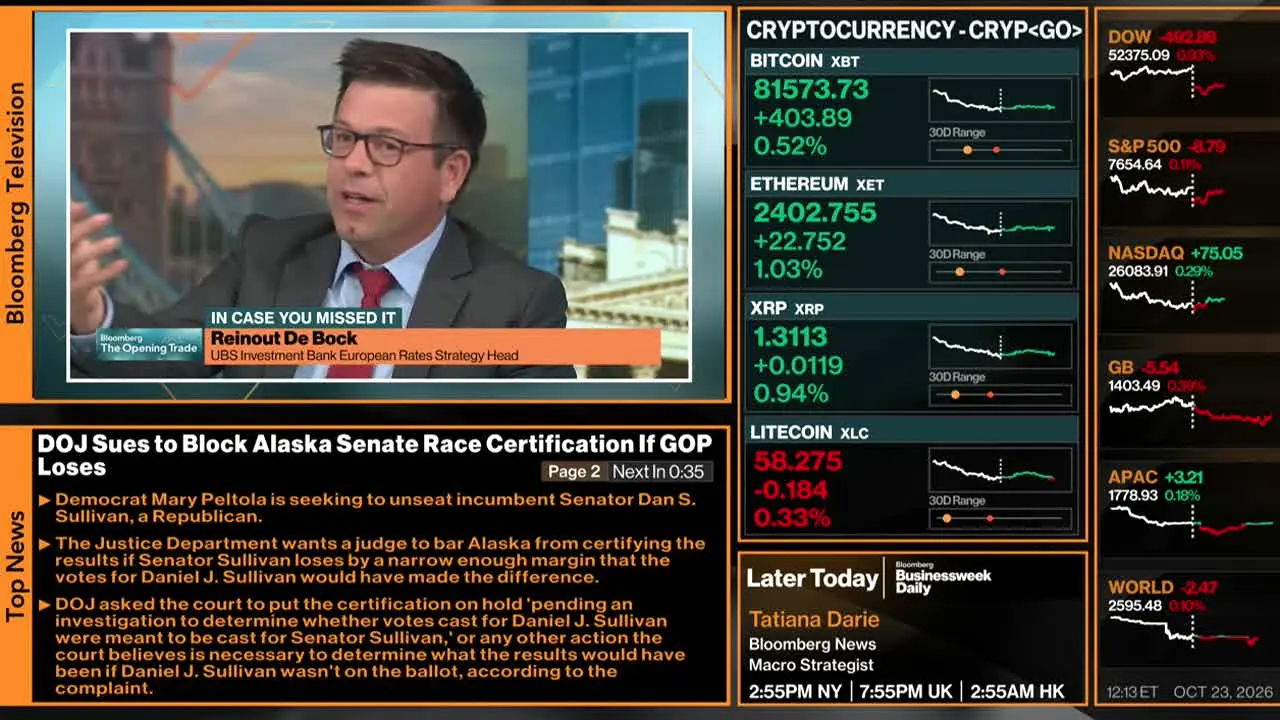This screenshot has width=1280, height=720.
Task: Click the CRYPTOCURRENCY - CRYP<GO> header
Action: coord(914,31)
